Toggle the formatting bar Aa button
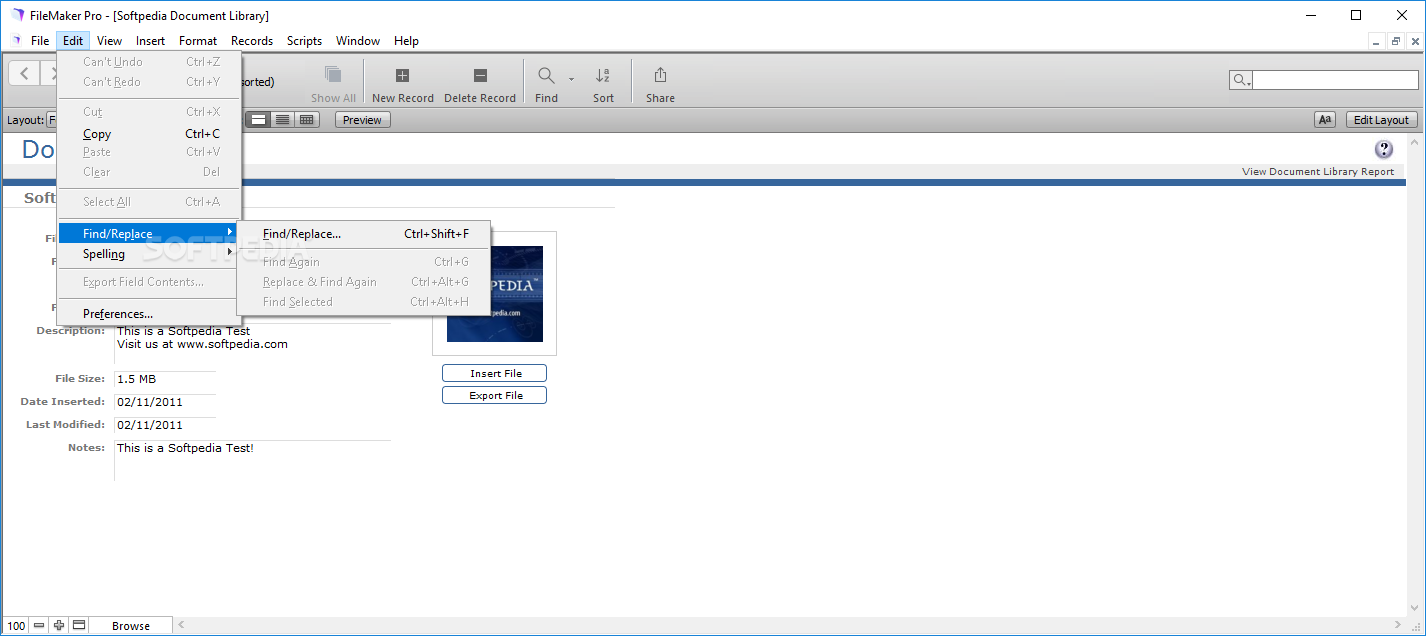Viewport: 1426px width, 636px height. click(x=1325, y=120)
